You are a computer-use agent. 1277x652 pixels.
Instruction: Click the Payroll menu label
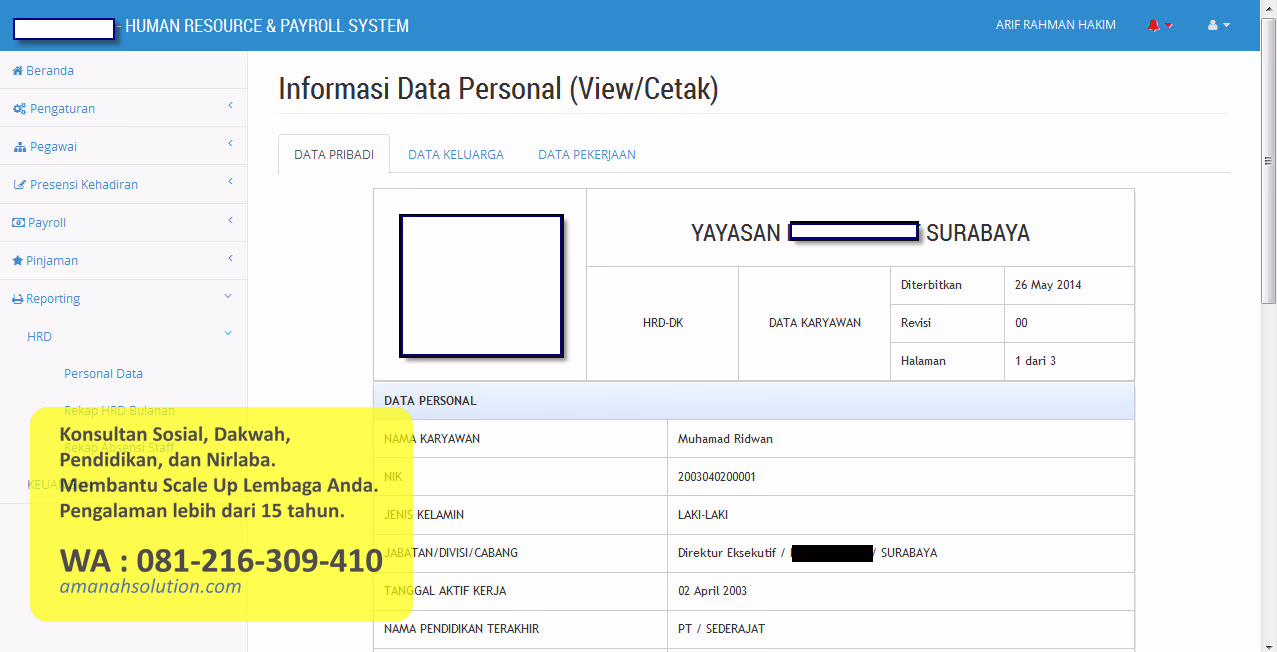point(47,223)
